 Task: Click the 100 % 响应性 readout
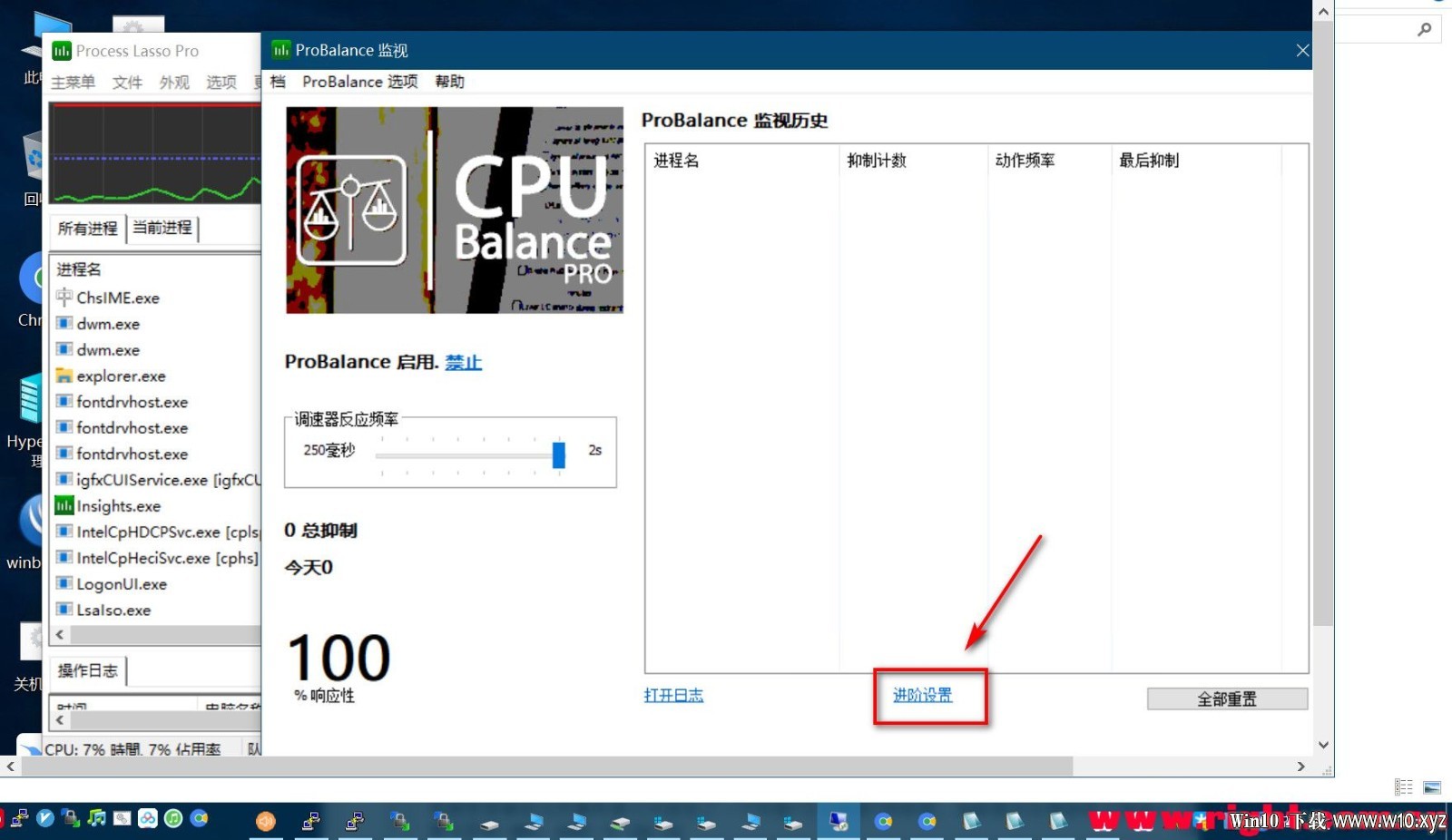point(338,669)
